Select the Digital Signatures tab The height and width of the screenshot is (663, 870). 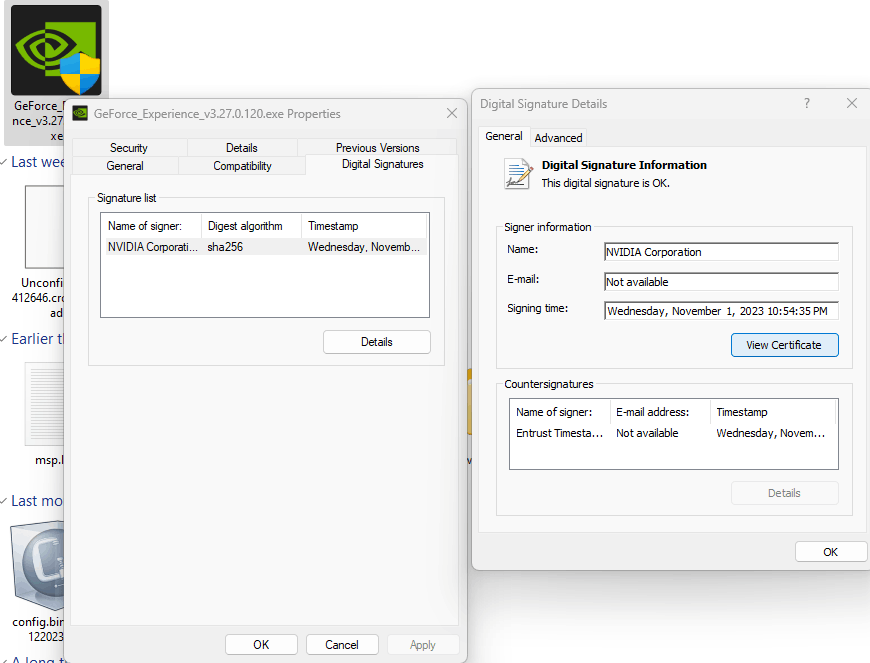pos(382,164)
